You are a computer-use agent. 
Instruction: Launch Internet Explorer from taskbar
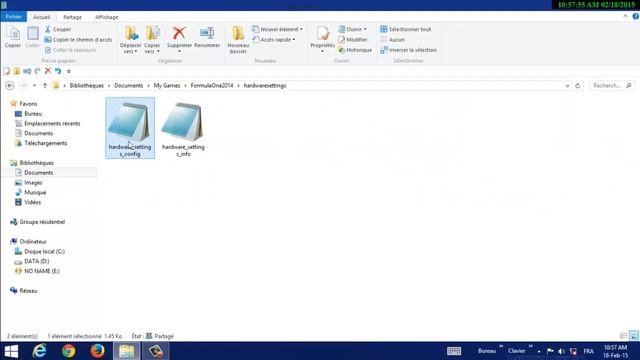pyautogui.click(x=40, y=351)
